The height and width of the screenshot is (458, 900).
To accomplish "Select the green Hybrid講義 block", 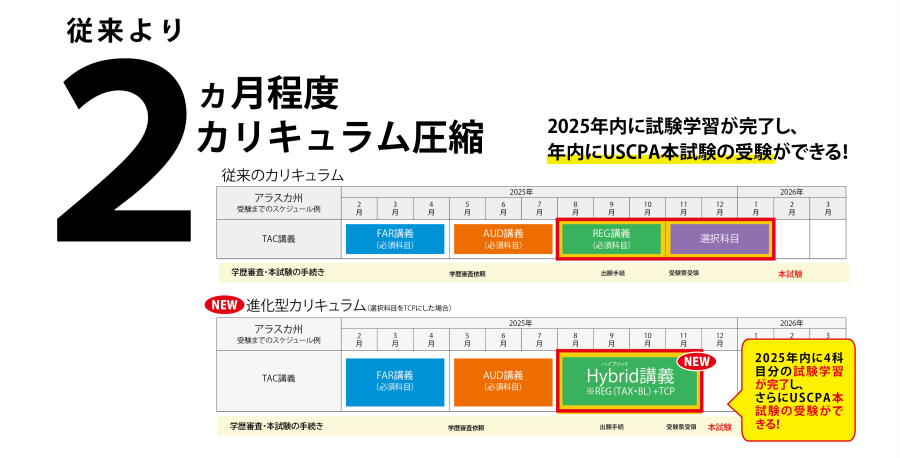I will [629, 381].
